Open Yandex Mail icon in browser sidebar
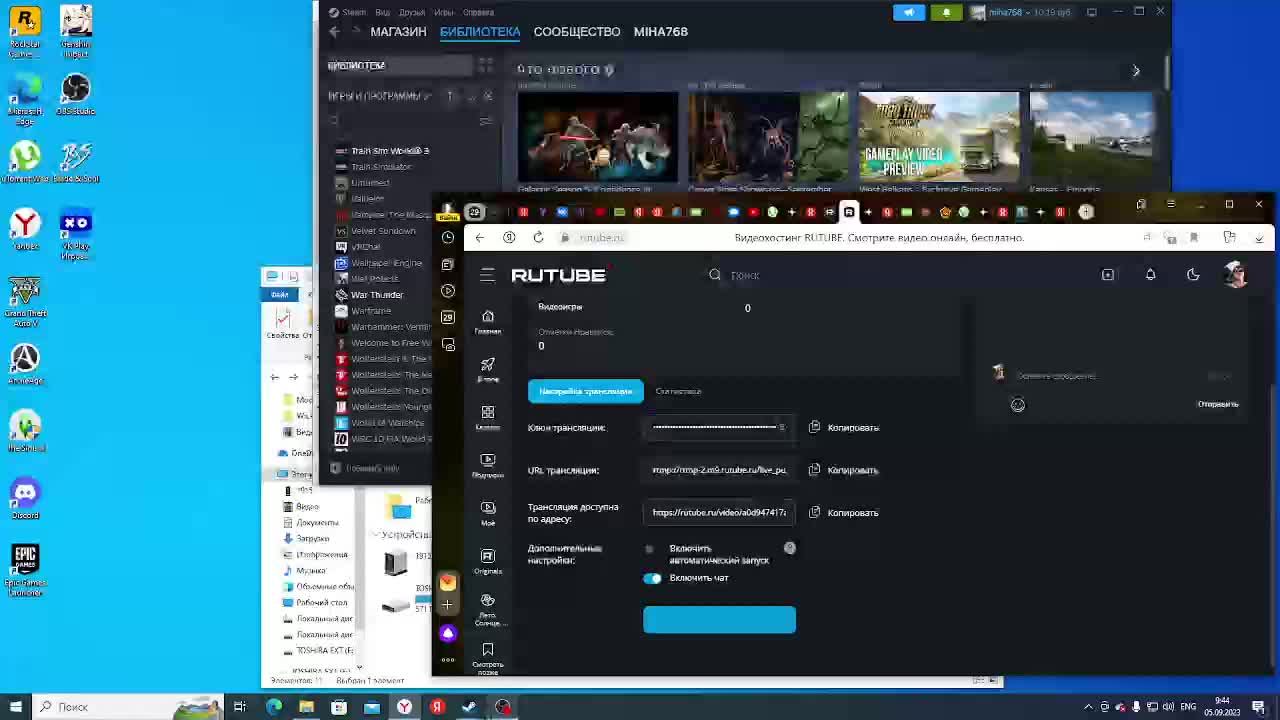 click(x=448, y=582)
